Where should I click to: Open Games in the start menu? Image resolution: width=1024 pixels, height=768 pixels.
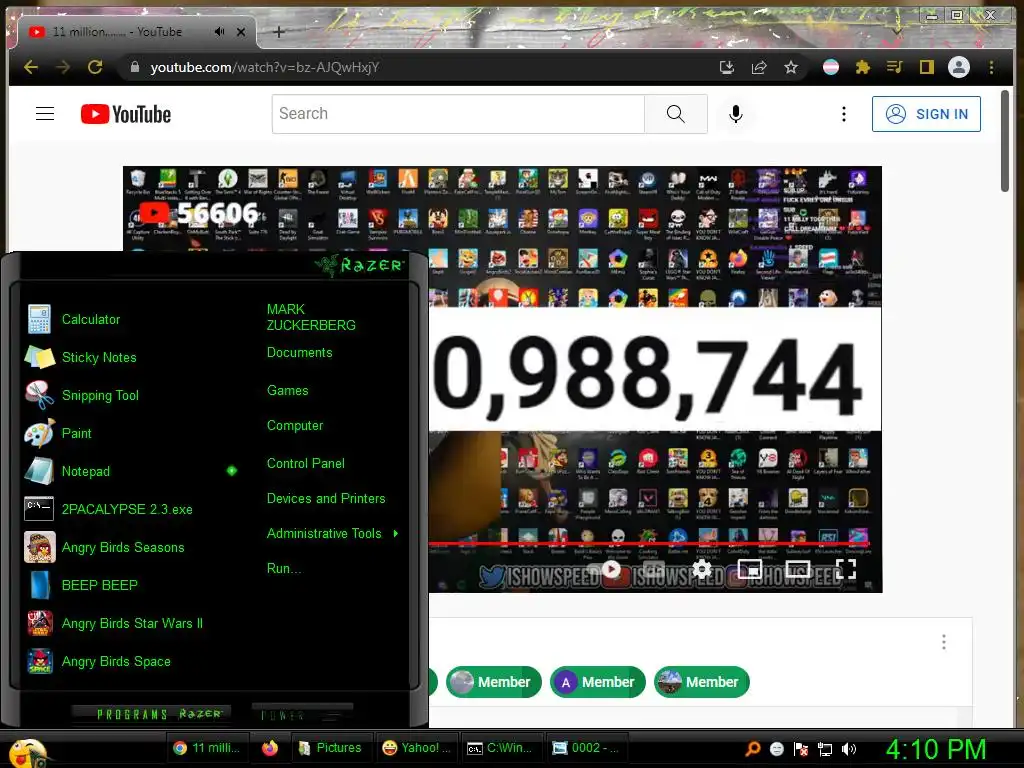pos(287,391)
